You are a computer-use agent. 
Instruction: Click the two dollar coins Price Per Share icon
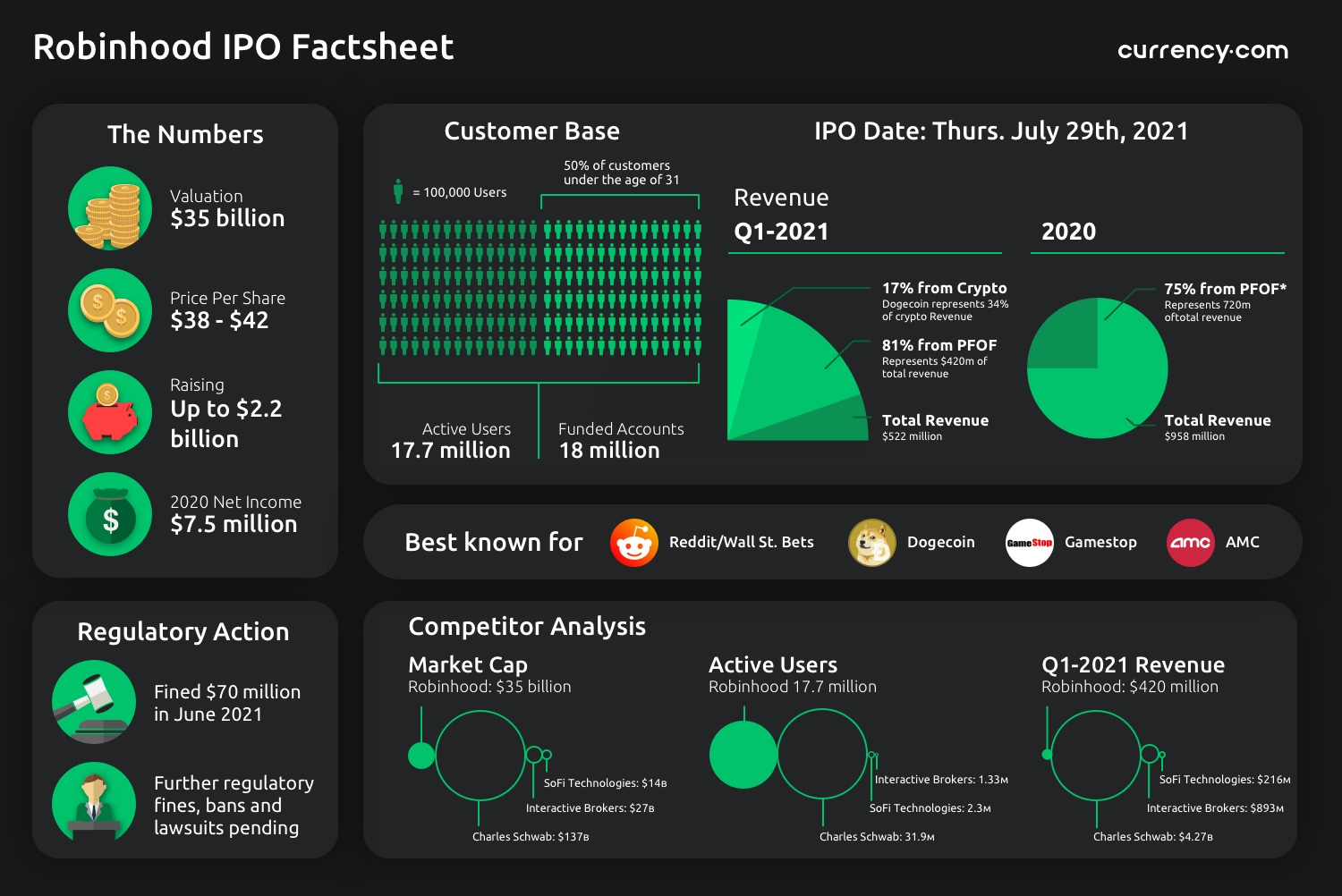click(110, 310)
